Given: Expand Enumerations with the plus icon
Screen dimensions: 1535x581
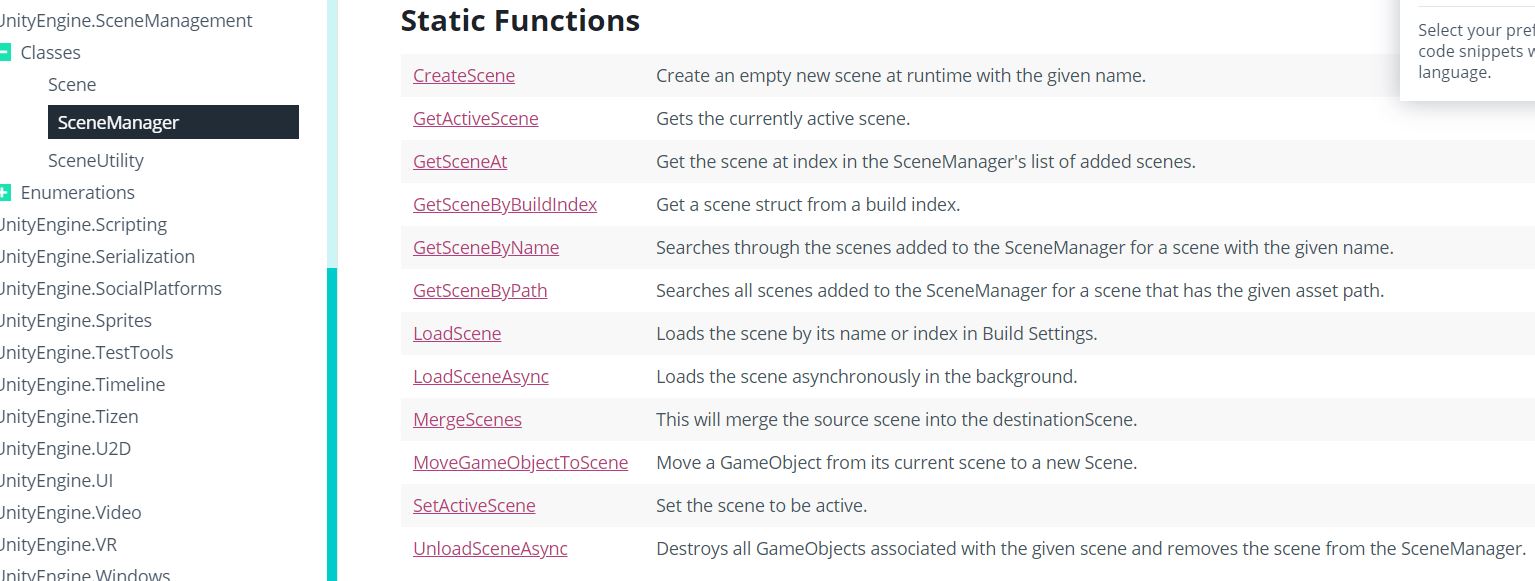Looking at the screenshot, I should pyautogui.click(x=5, y=193).
